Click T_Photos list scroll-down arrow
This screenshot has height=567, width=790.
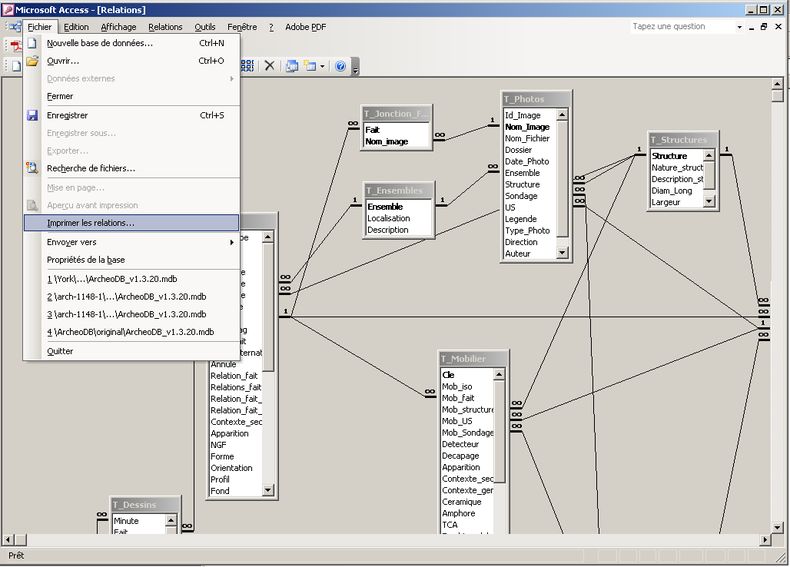[562, 253]
